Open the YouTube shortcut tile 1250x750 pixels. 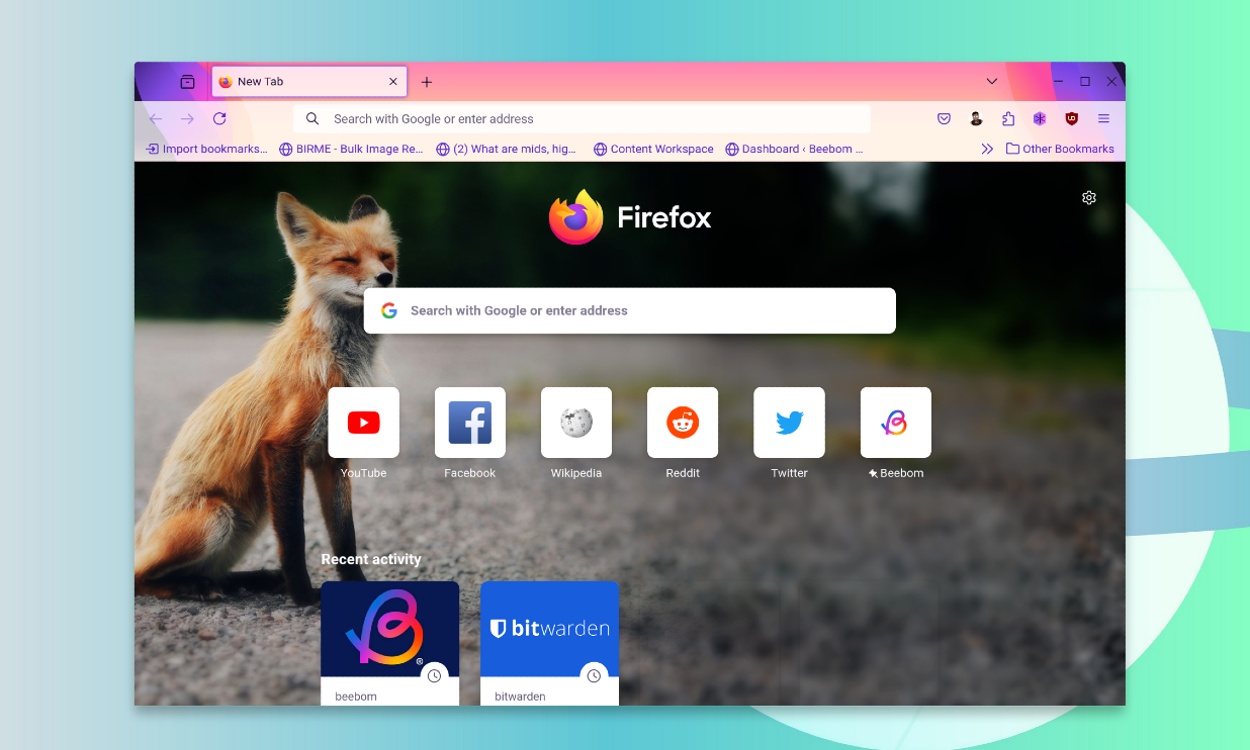click(363, 422)
